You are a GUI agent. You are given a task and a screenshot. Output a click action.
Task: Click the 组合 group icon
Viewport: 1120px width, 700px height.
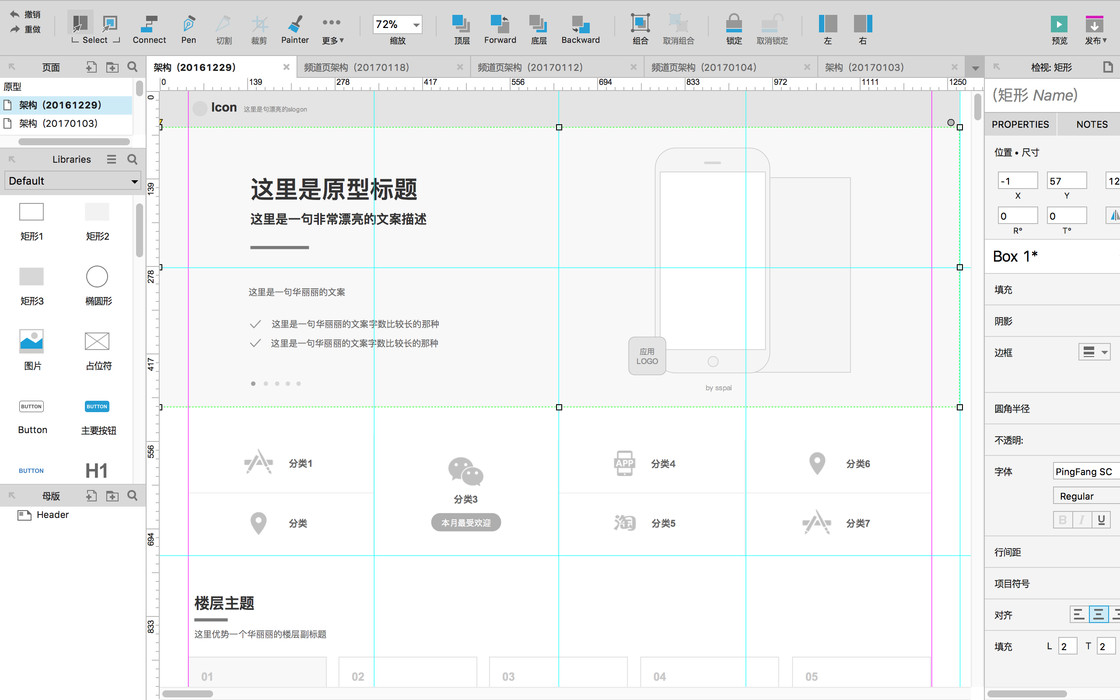pos(640,24)
